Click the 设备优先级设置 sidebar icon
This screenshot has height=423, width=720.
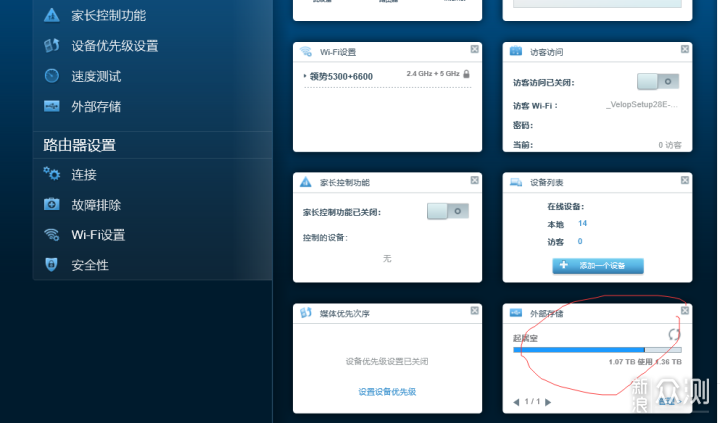pos(51,45)
